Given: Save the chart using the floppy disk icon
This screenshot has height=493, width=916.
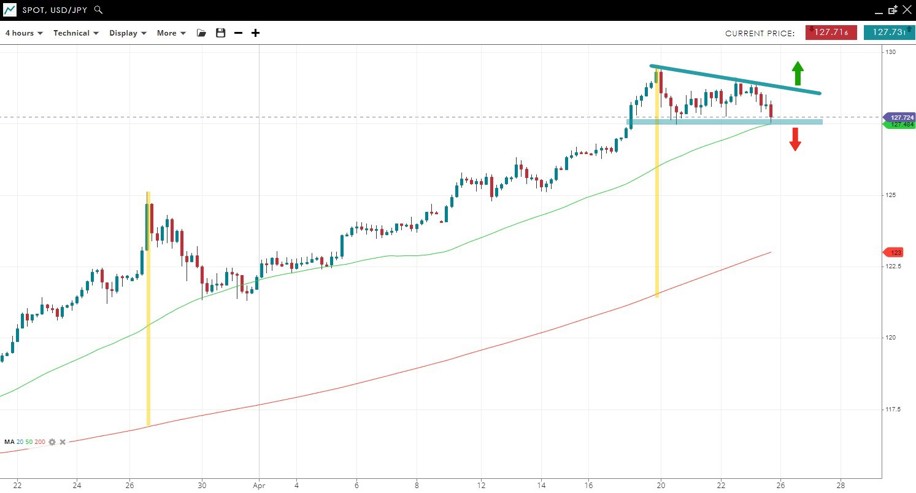Looking at the screenshot, I should coord(220,33).
